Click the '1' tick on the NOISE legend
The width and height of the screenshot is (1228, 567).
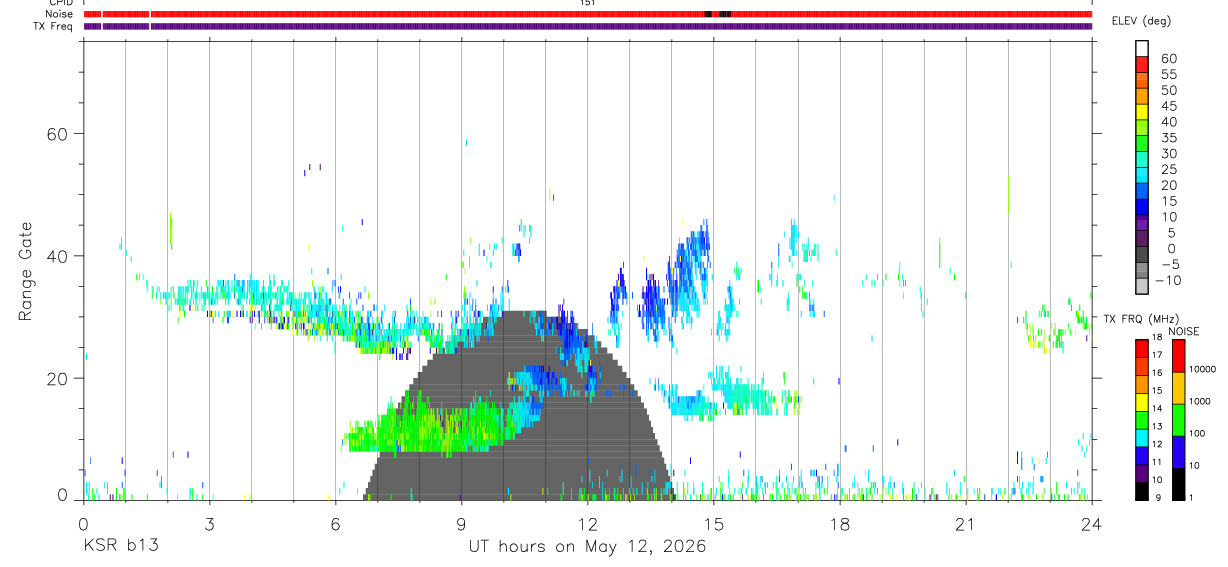click(x=1191, y=498)
